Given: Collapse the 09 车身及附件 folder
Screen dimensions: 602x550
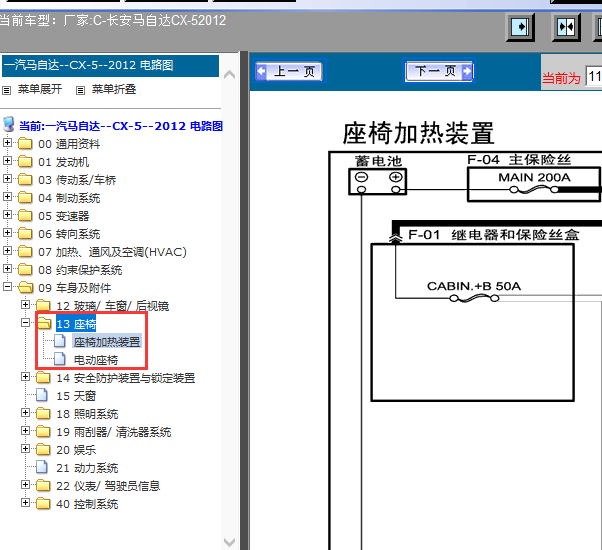Looking at the screenshot, I should pos(7,286).
